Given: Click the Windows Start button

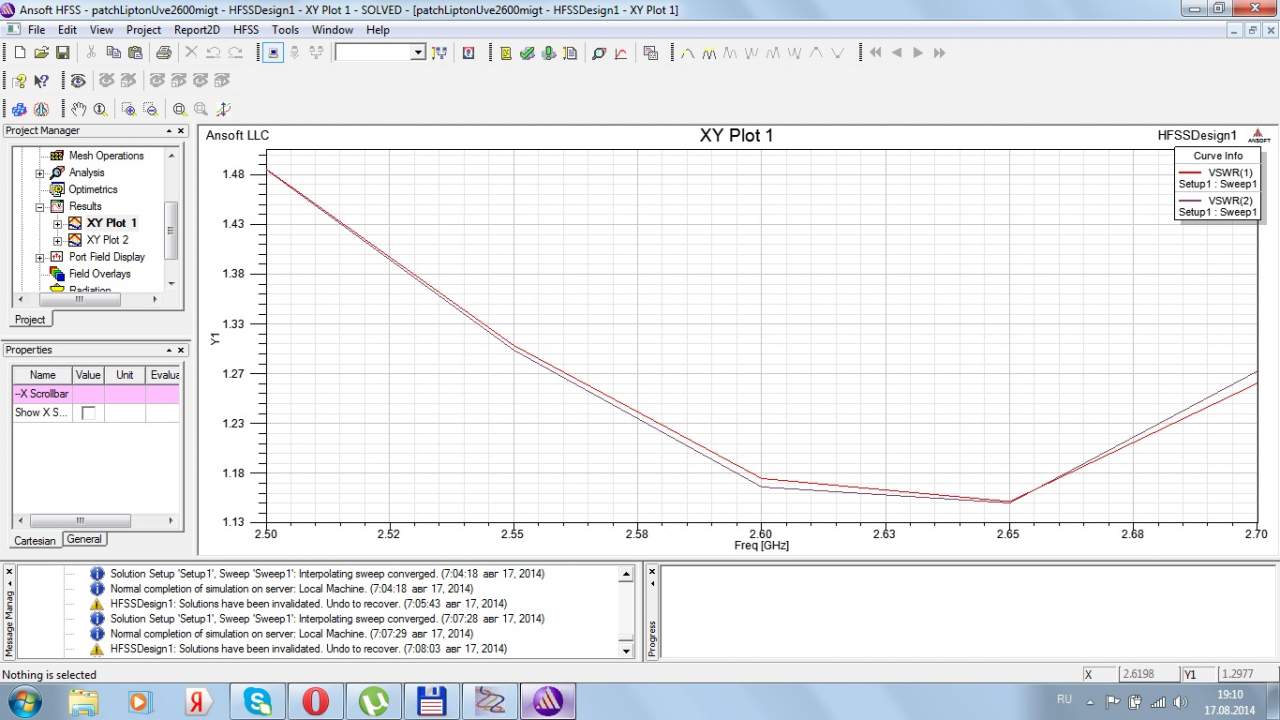Looking at the screenshot, I should point(24,701).
